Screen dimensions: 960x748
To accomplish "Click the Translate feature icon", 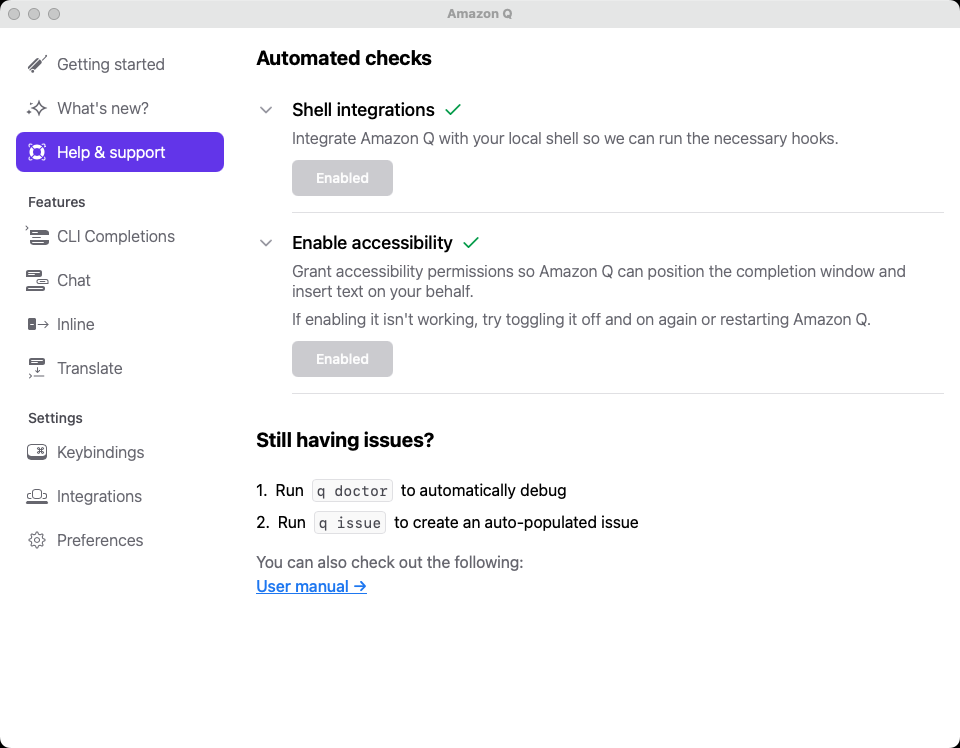I will pos(37,368).
